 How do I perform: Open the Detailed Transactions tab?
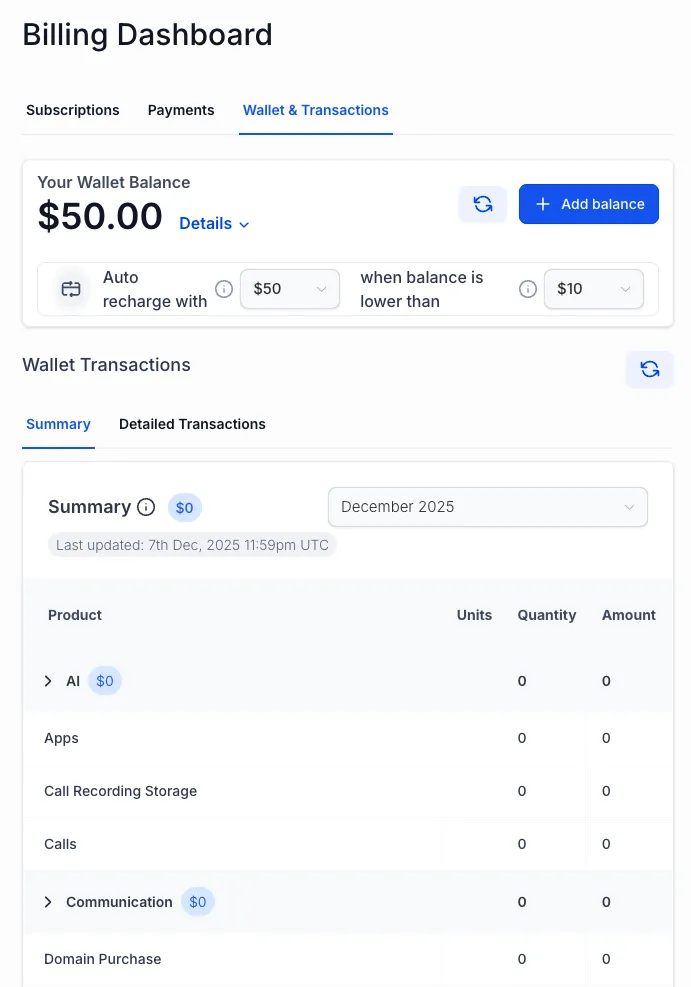(x=192, y=424)
